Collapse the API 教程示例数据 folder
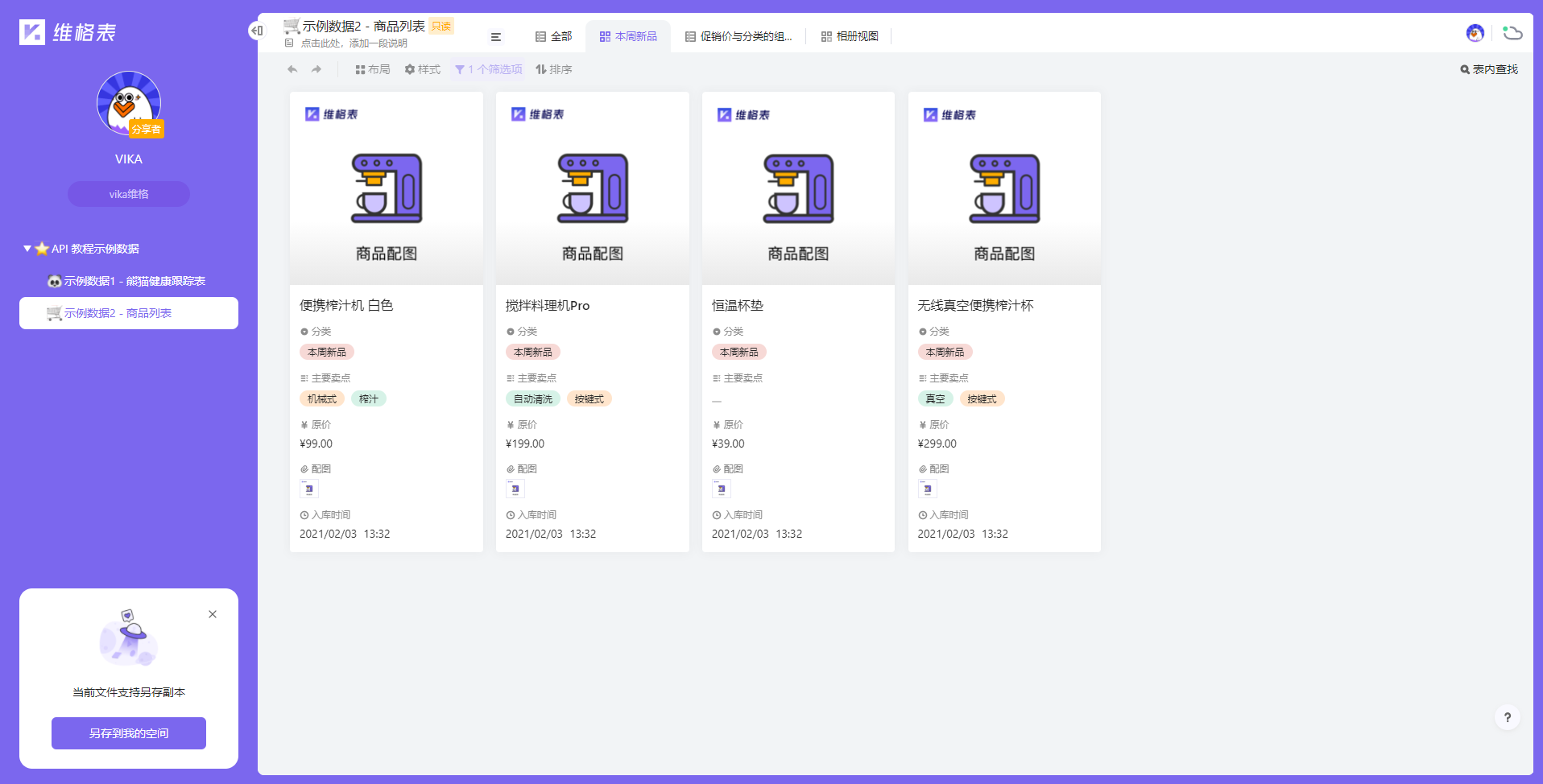This screenshot has width=1543, height=784. point(27,249)
